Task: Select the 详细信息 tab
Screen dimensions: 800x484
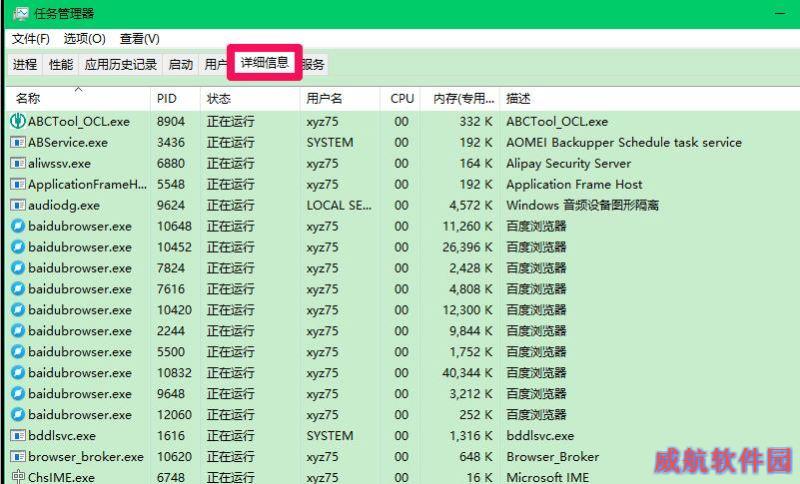Action: tap(265, 62)
